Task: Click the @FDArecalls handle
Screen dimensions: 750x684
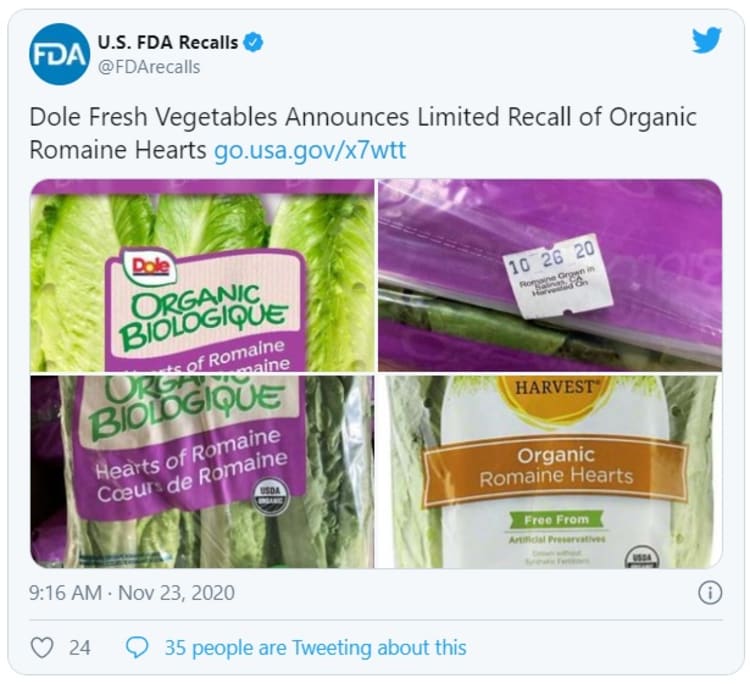Action: pos(149,67)
